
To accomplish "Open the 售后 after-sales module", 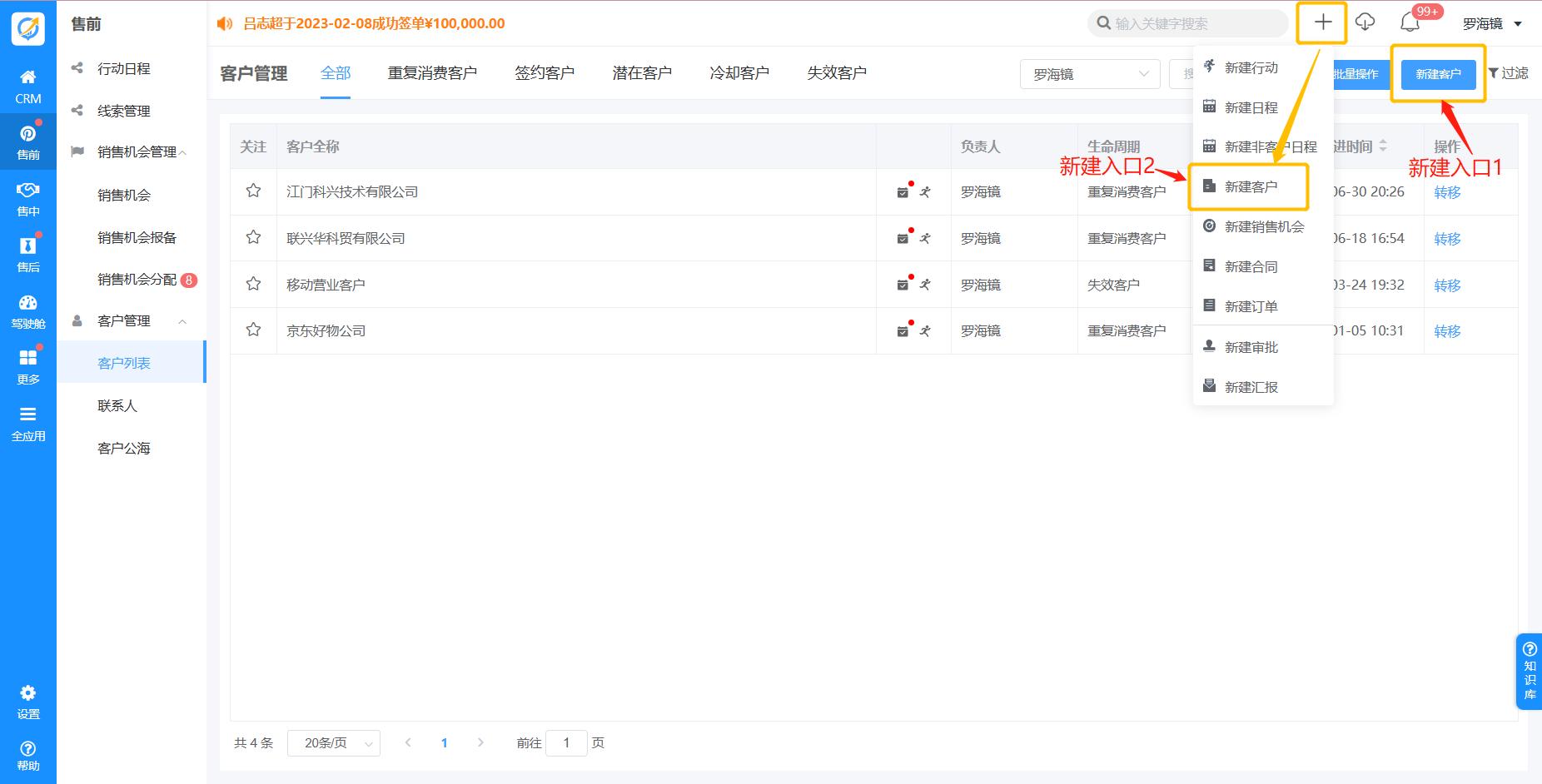I will coord(27,255).
